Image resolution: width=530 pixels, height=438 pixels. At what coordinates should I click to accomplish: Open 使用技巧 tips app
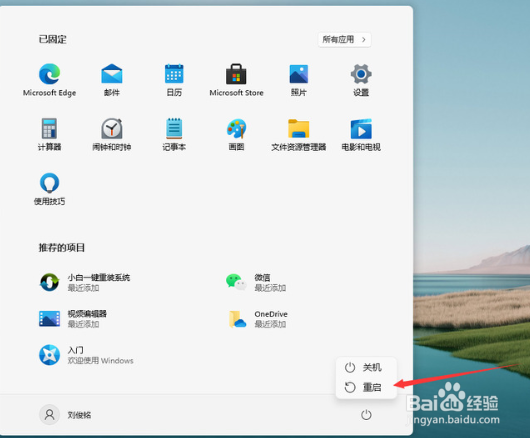pyautogui.click(x=49, y=189)
